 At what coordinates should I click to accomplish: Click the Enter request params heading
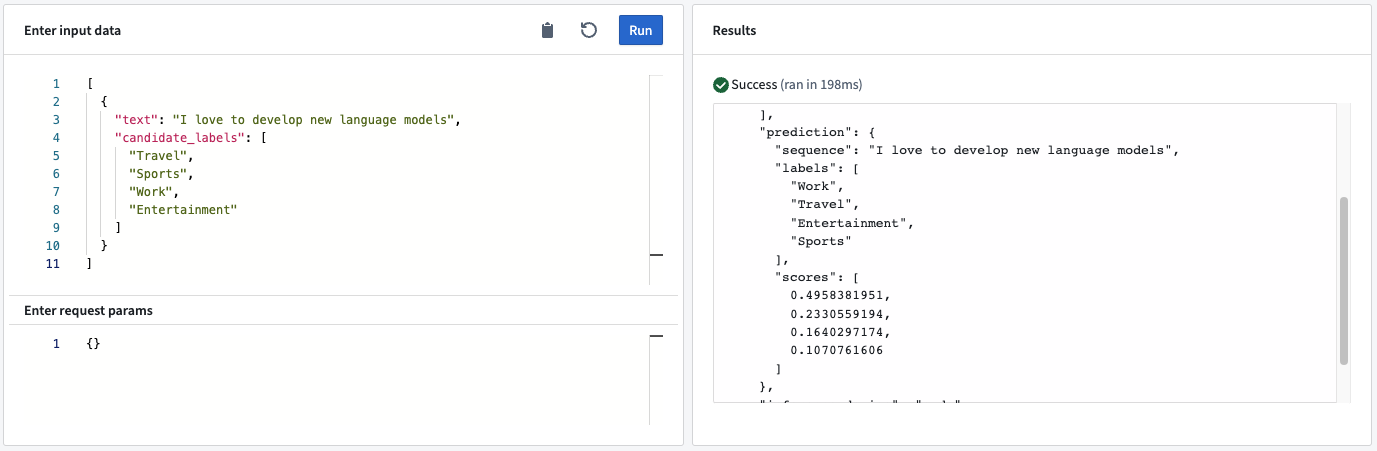click(x=88, y=311)
